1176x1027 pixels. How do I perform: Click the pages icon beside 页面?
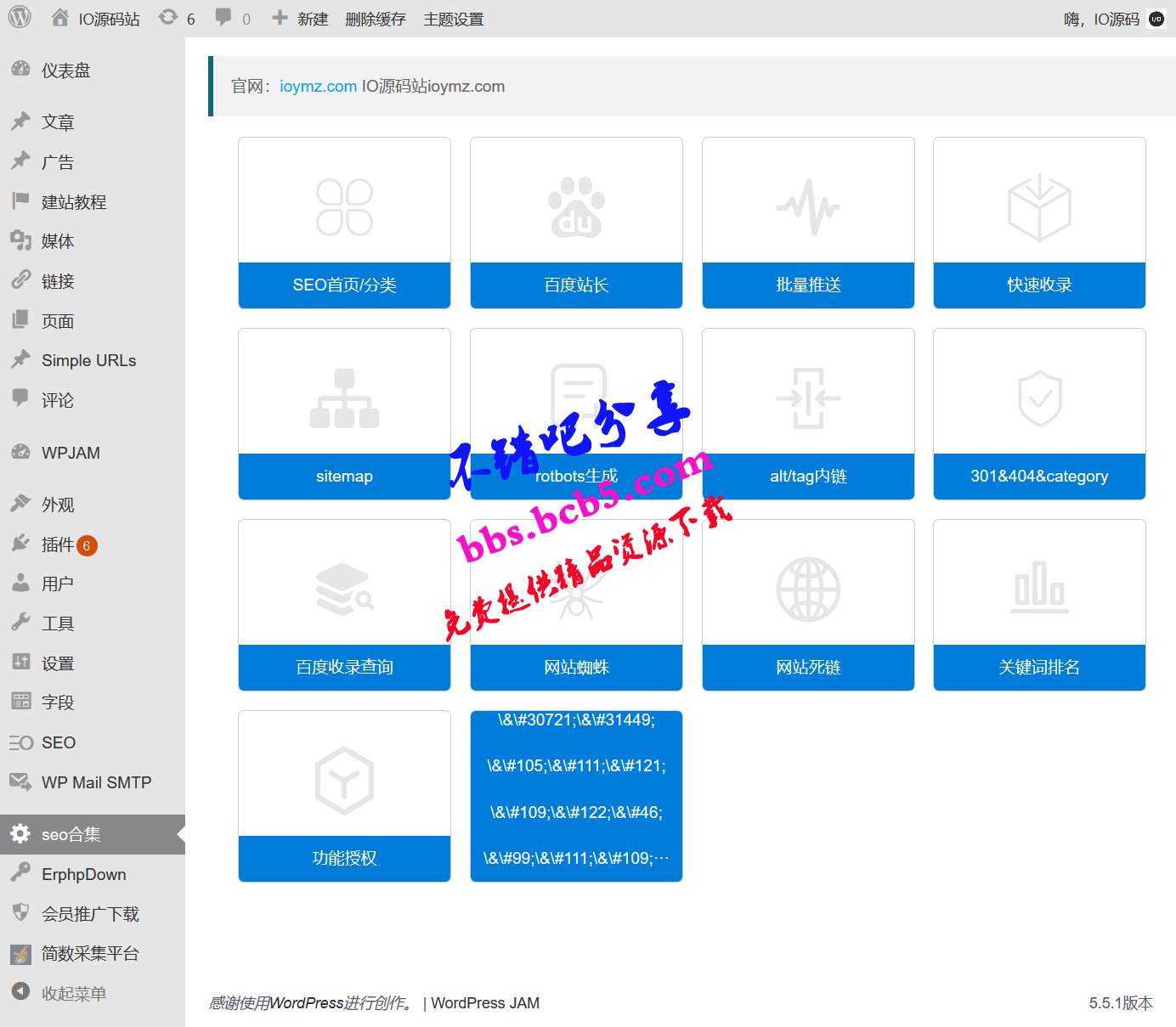pos(21,320)
